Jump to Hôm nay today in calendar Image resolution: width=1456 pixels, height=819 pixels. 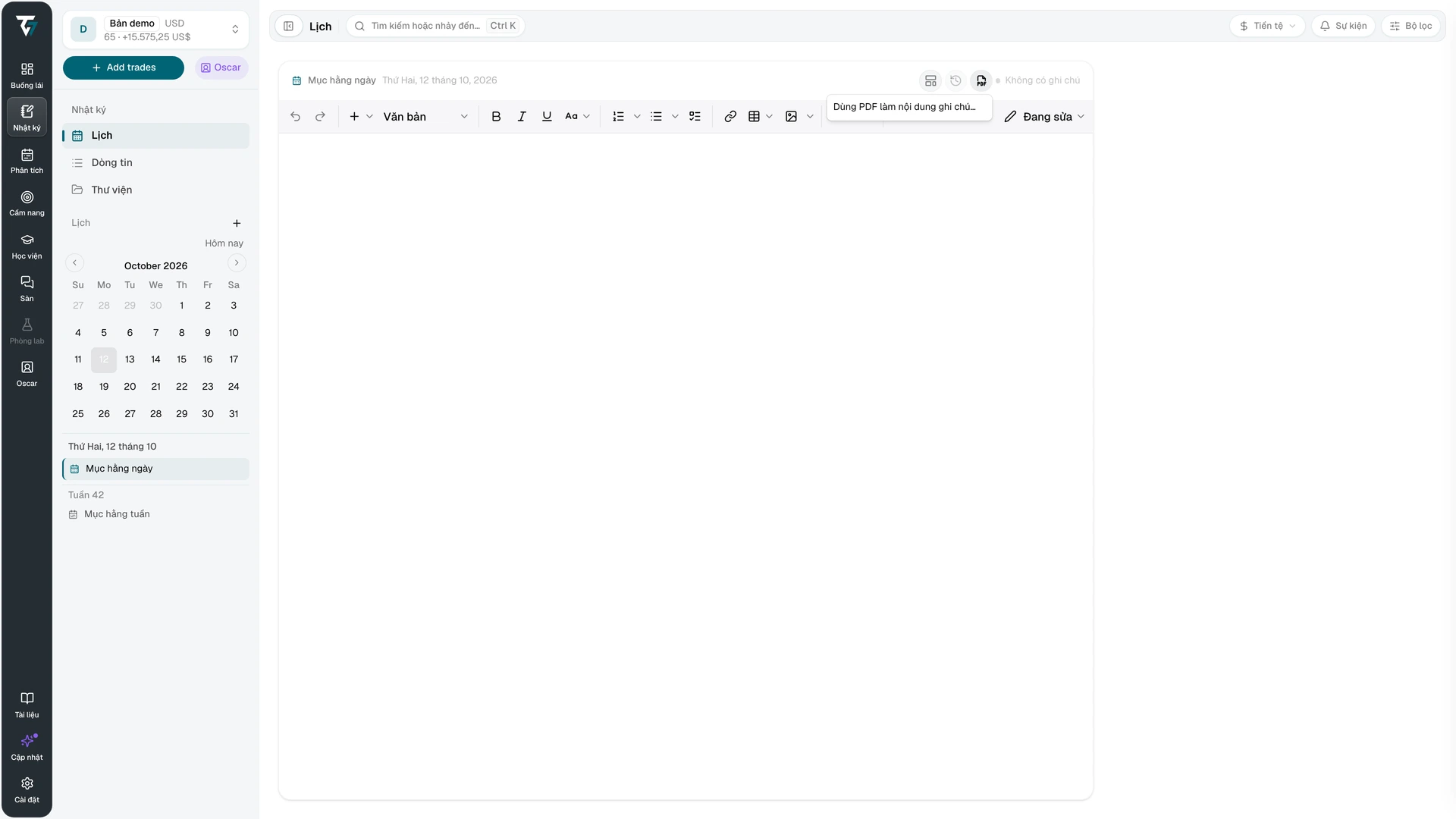click(224, 243)
